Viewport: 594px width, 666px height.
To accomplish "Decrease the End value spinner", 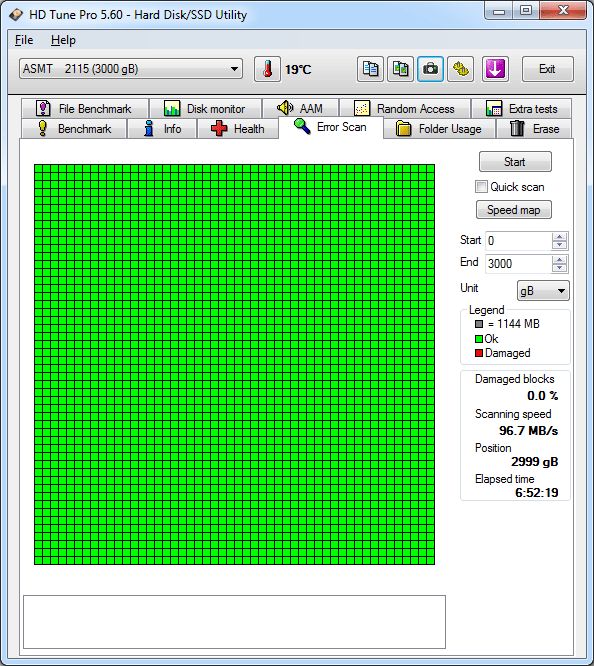I will [x=560, y=268].
